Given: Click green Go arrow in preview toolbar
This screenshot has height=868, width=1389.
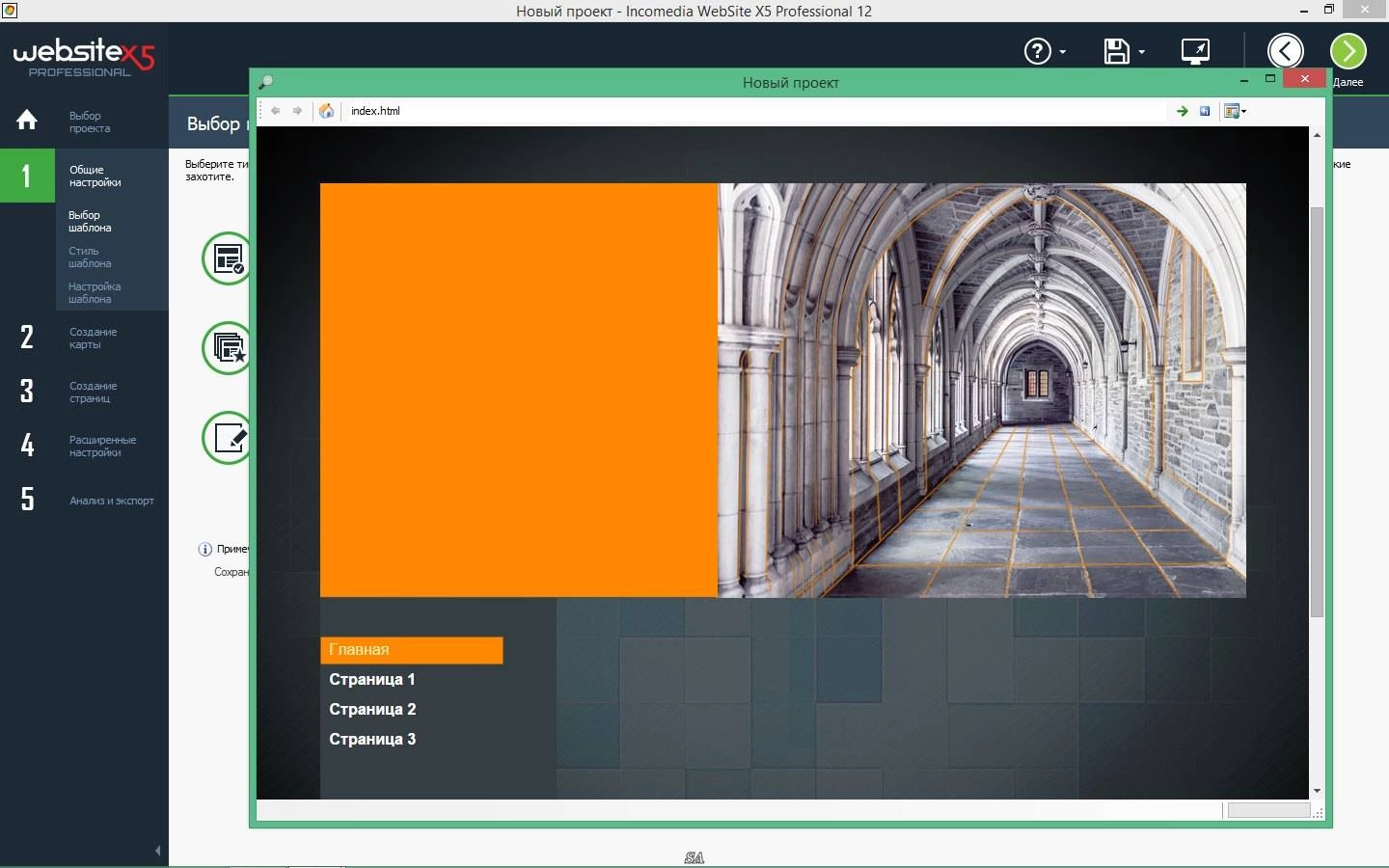Looking at the screenshot, I should (1182, 111).
